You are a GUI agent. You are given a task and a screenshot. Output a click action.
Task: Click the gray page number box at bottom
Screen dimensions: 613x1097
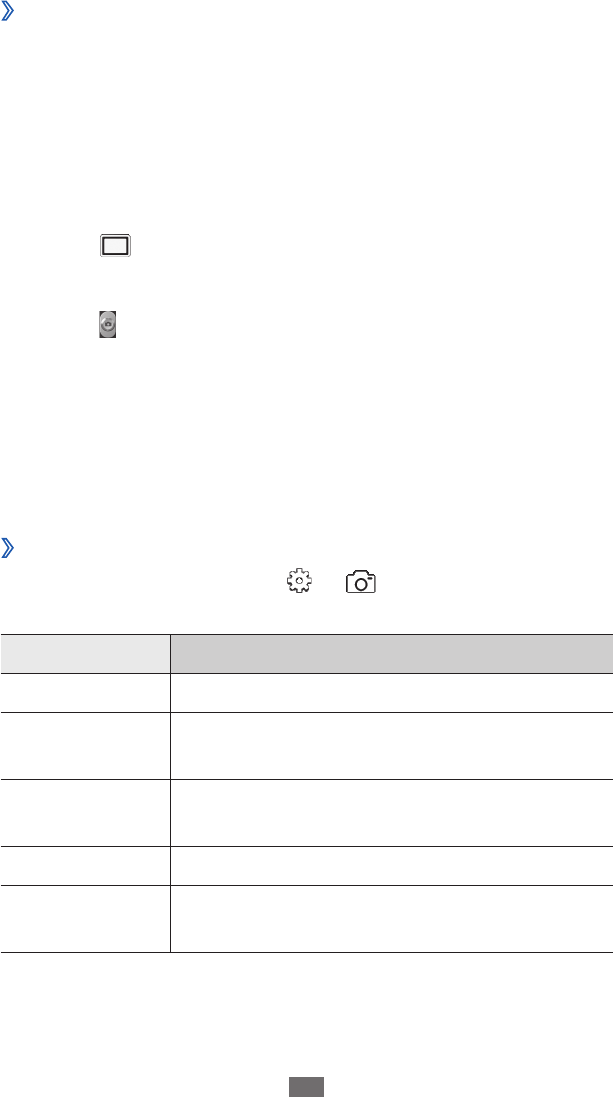click(x=306, y=1087)
